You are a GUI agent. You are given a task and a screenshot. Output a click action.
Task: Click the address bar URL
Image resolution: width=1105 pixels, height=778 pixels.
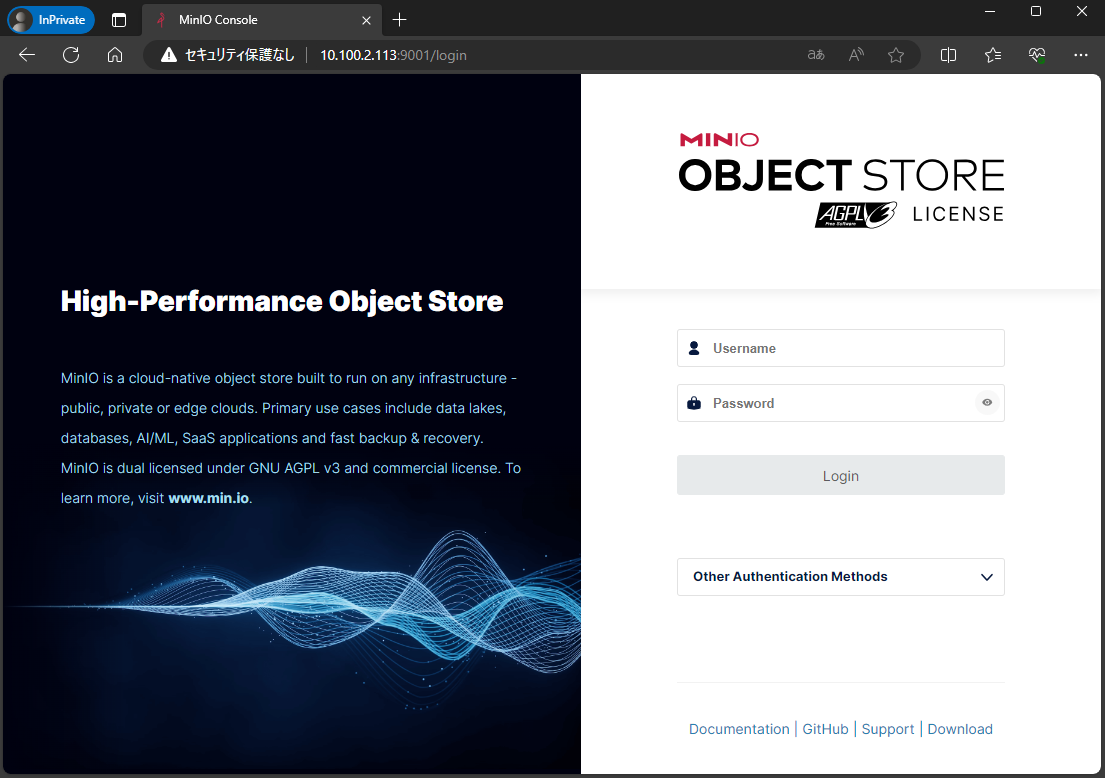tap(393, 55)
